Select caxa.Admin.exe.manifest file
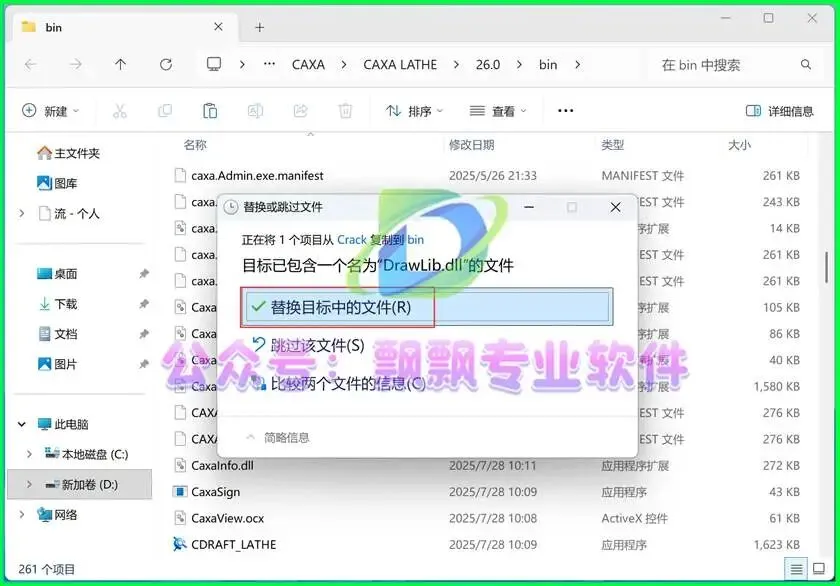 pos(257,176)
